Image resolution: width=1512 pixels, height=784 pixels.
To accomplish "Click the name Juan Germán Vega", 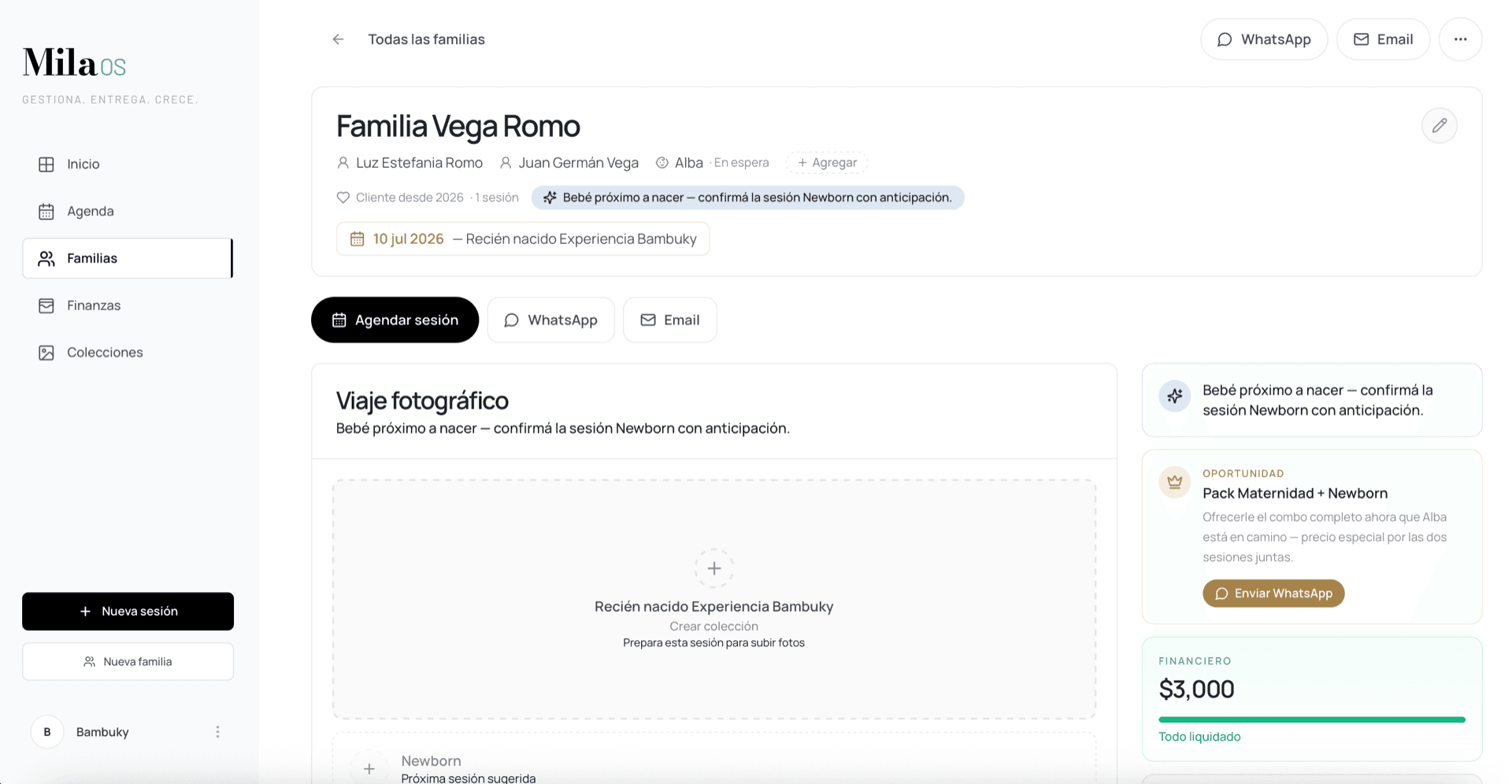I will [x=578, y=163].
